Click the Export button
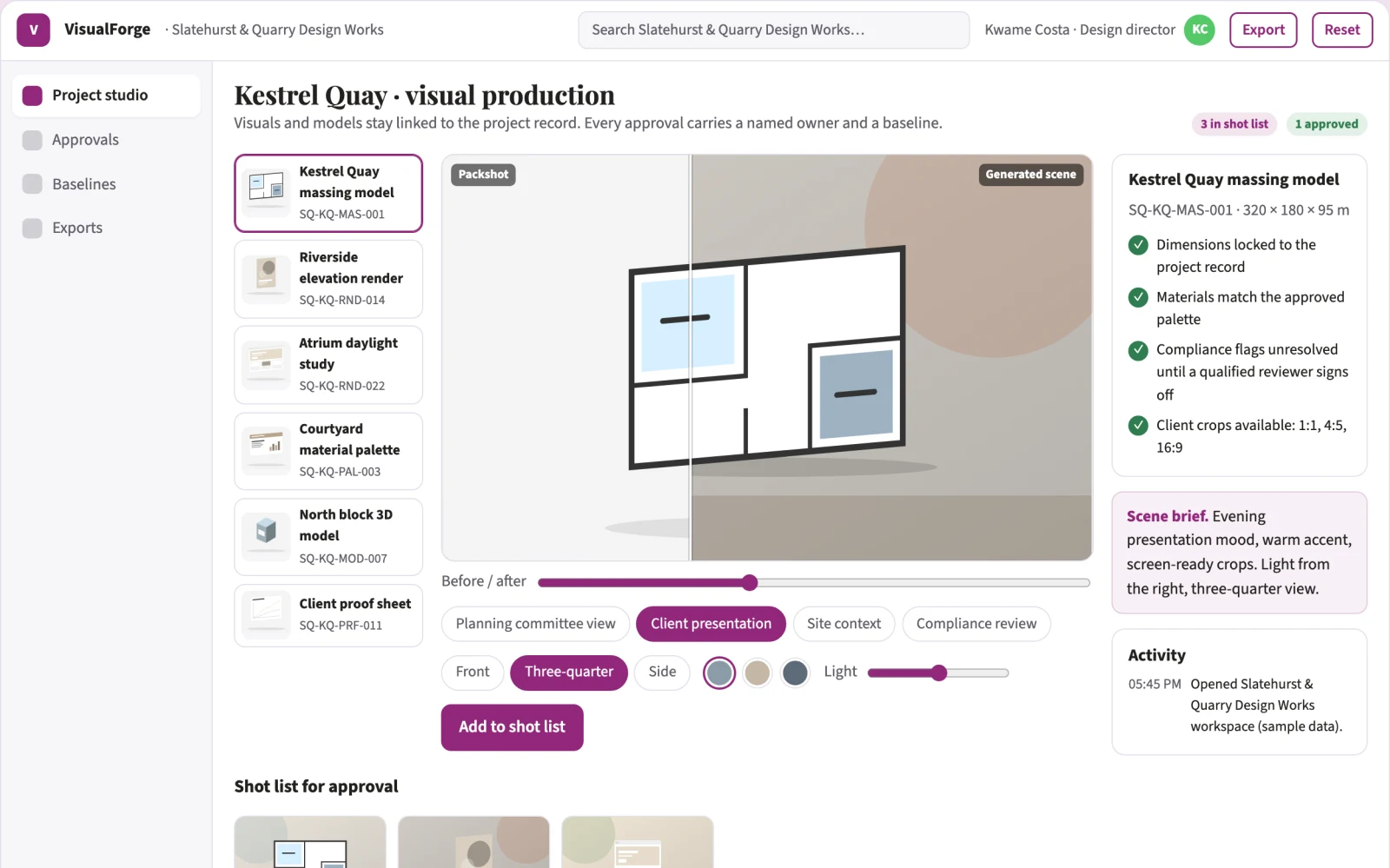Viewport: 1390px width, 868px height. click(x=1263, y=30)
